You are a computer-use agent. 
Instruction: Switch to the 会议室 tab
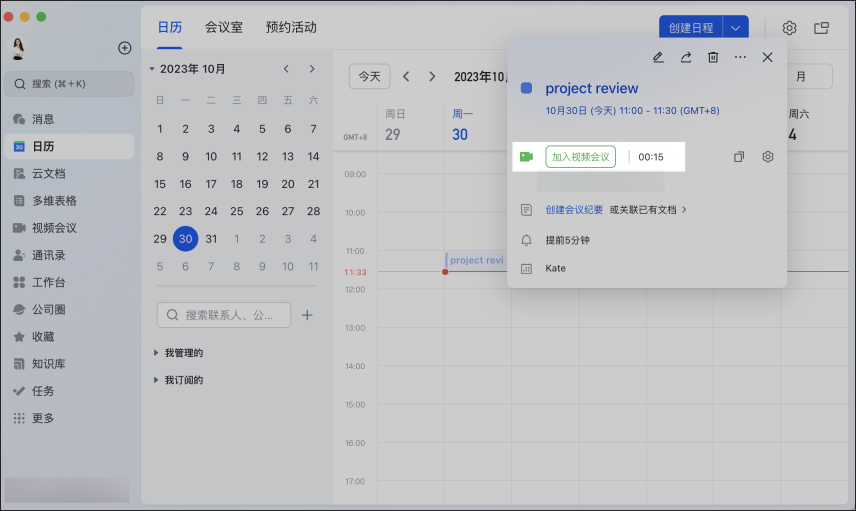tap(224, 27)
